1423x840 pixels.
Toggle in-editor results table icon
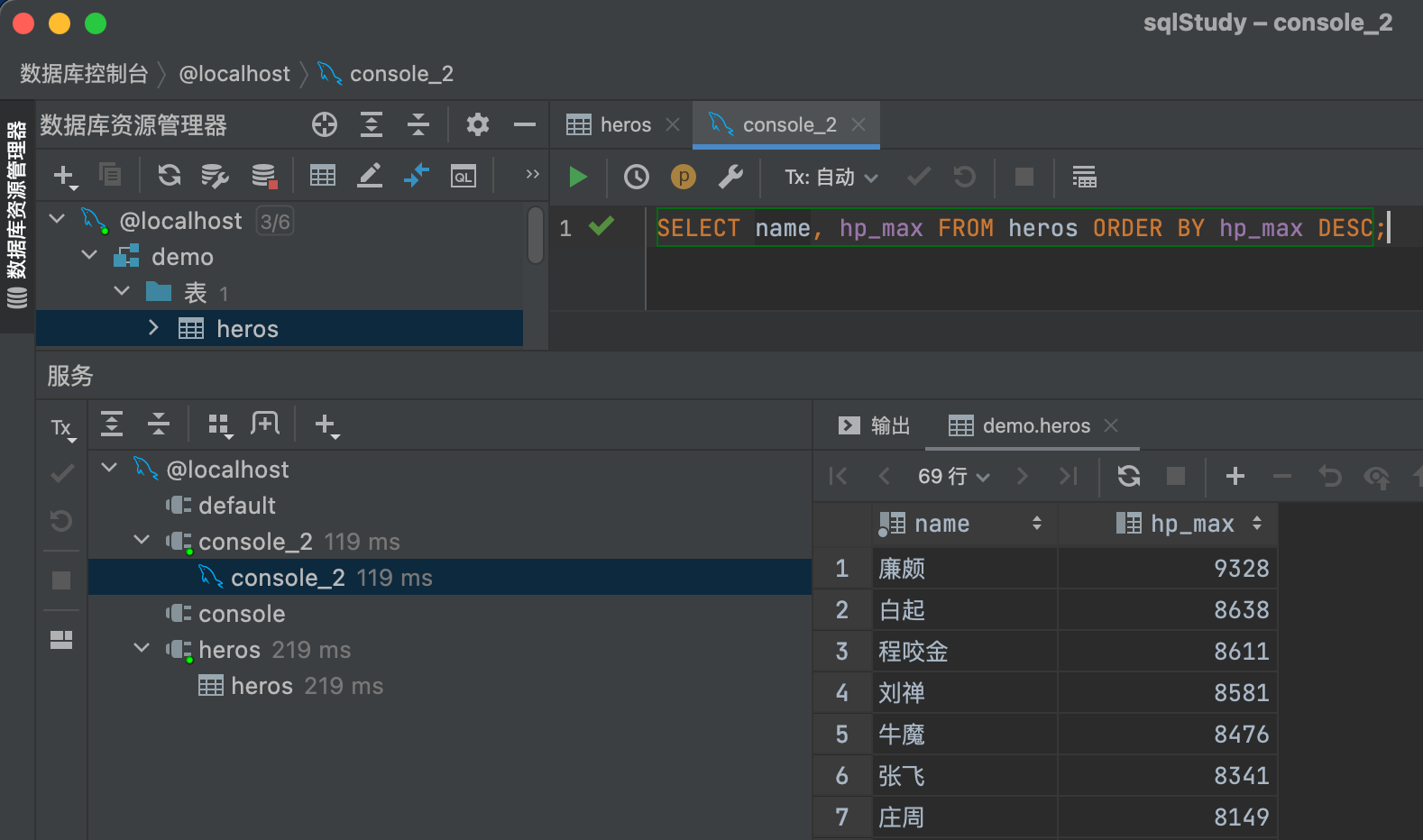click(1084, 177)
